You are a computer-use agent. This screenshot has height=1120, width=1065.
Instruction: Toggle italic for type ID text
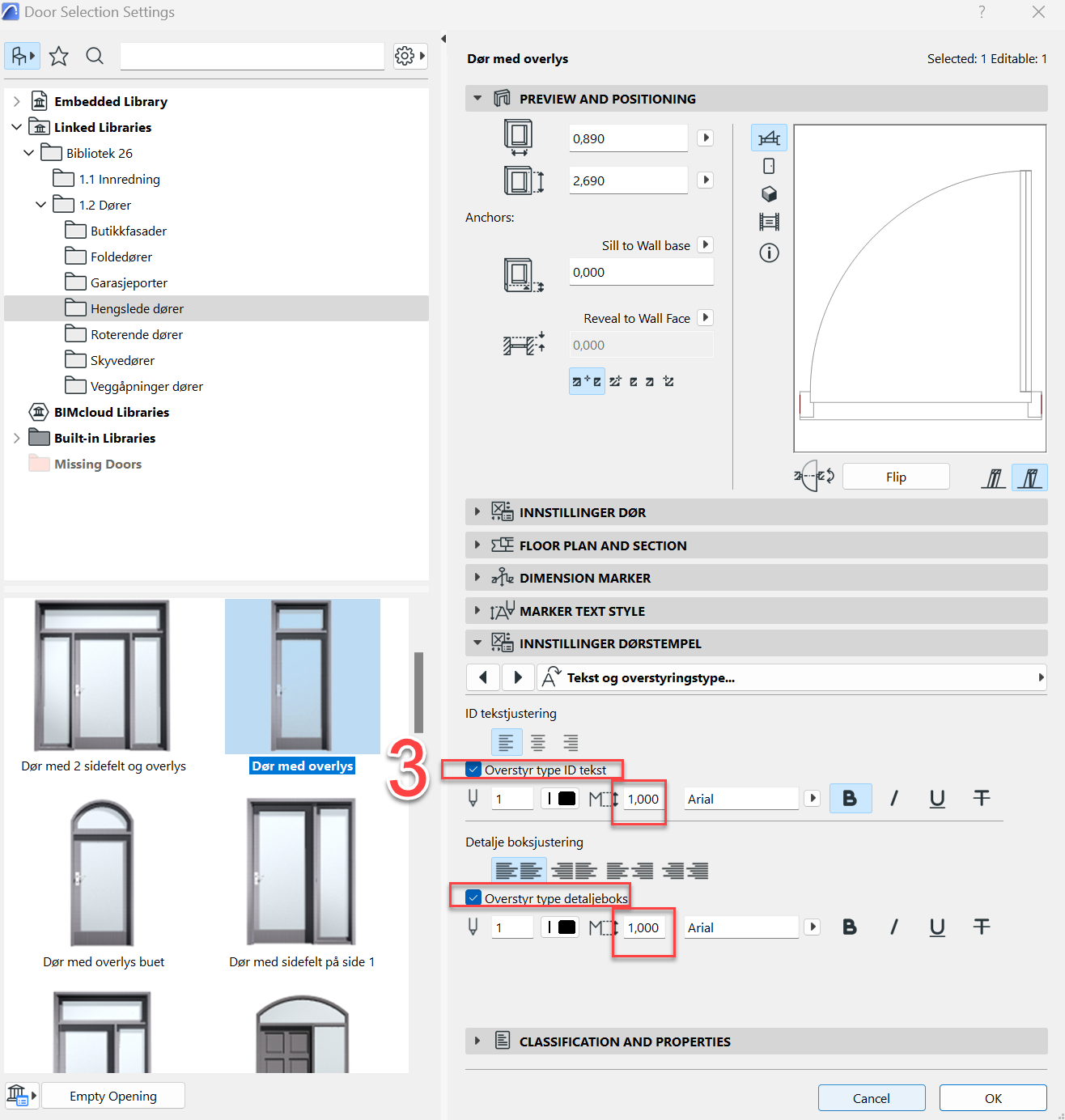pyautogui.click(x=893, y=799)
